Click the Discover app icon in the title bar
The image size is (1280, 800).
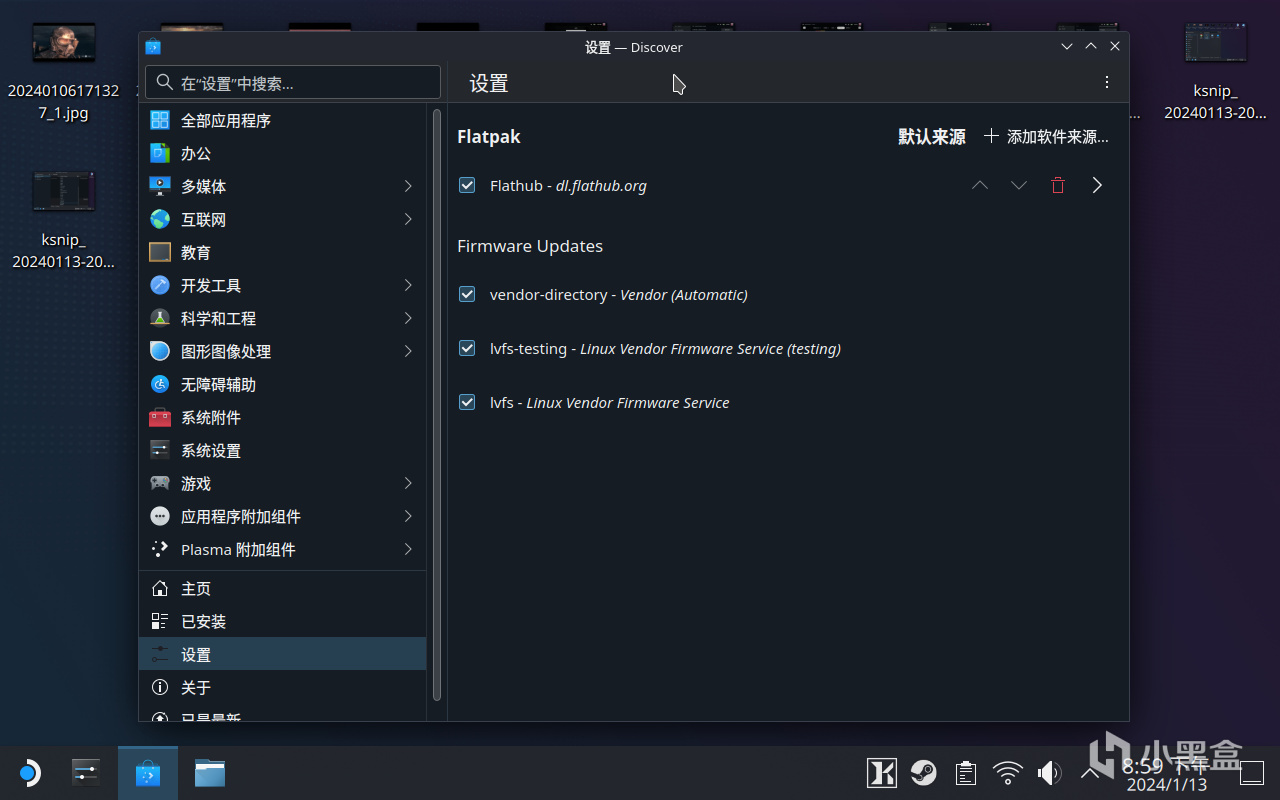click(x=153, y=47)
